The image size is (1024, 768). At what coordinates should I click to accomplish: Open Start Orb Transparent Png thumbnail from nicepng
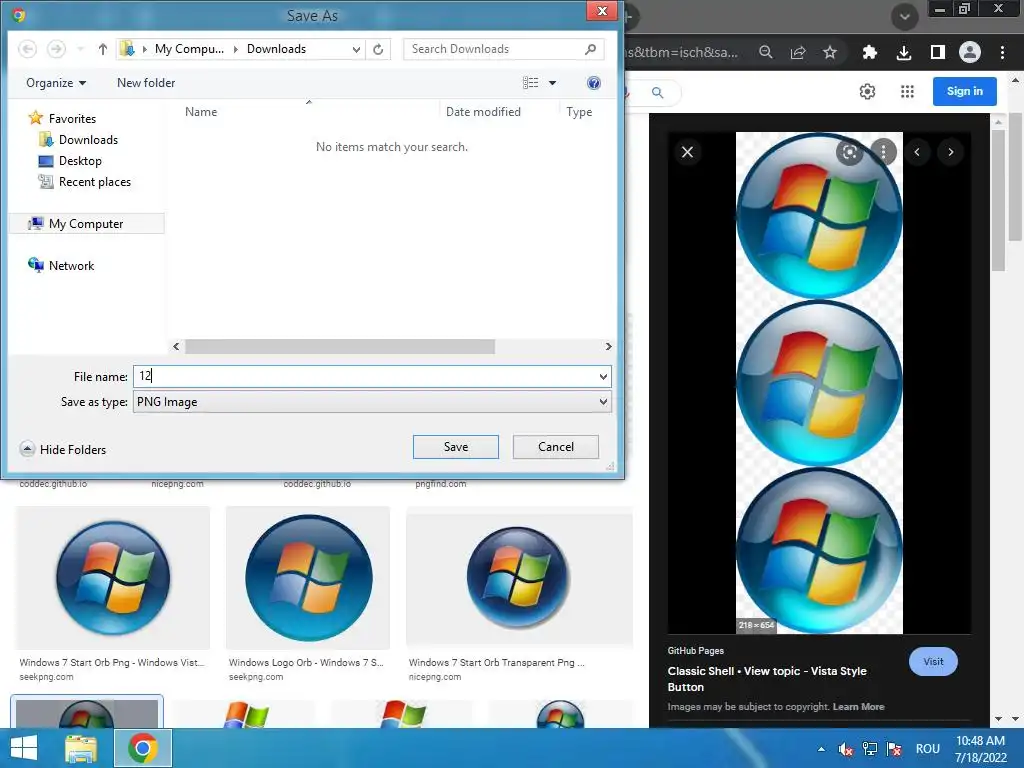click(x=519, y=578)
